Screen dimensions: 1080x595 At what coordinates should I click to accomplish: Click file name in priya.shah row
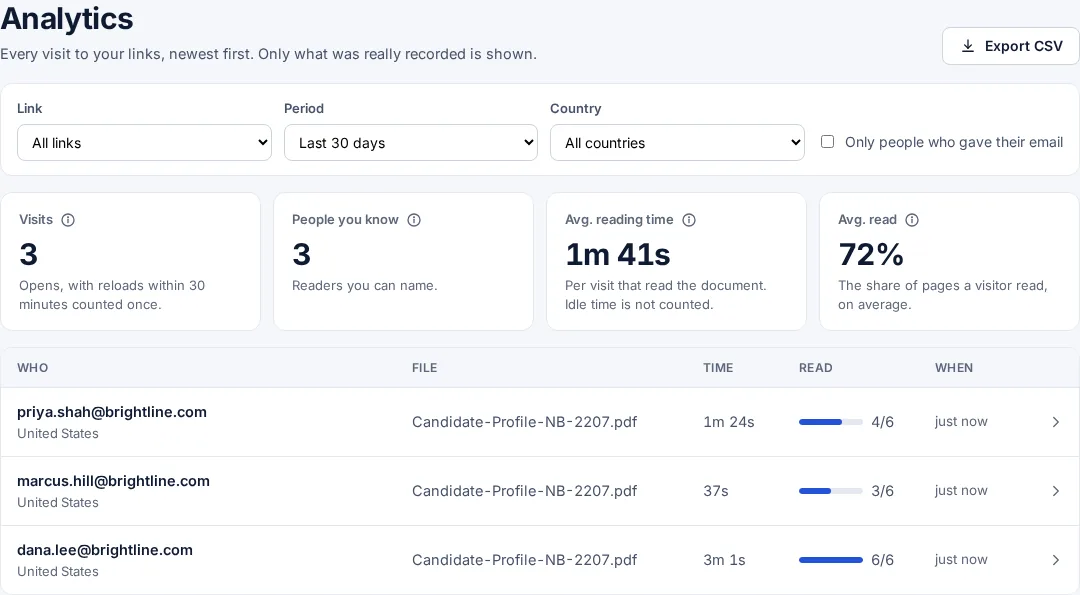(524, 422)
